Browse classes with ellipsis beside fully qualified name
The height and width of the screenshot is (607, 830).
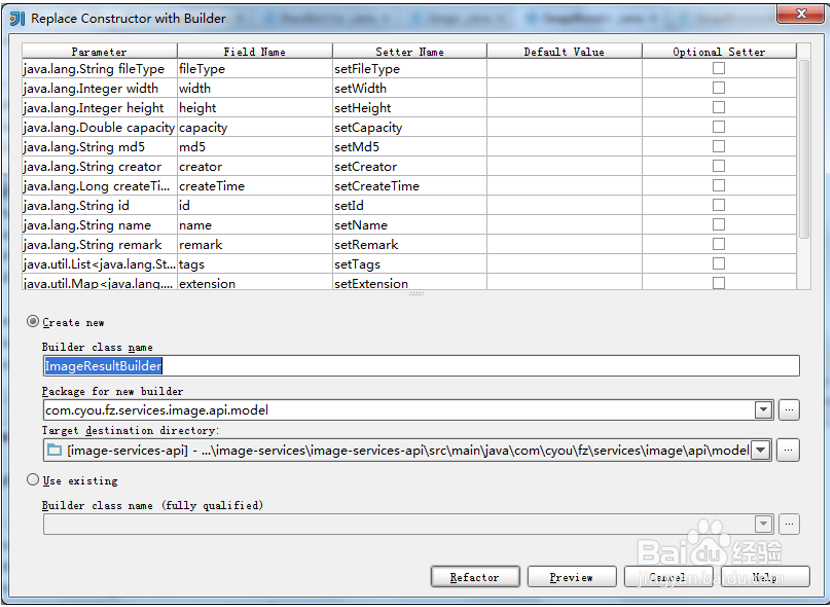point(787,523)
